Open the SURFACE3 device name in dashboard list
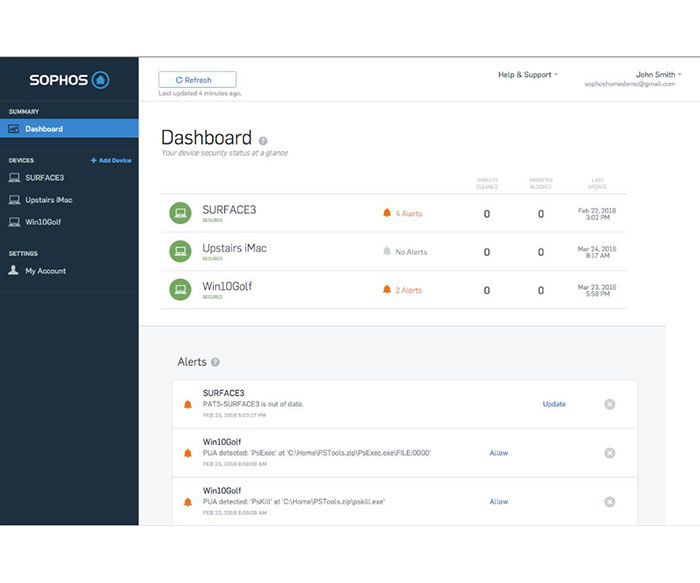700x583 pixels. [x=229, y=210]
